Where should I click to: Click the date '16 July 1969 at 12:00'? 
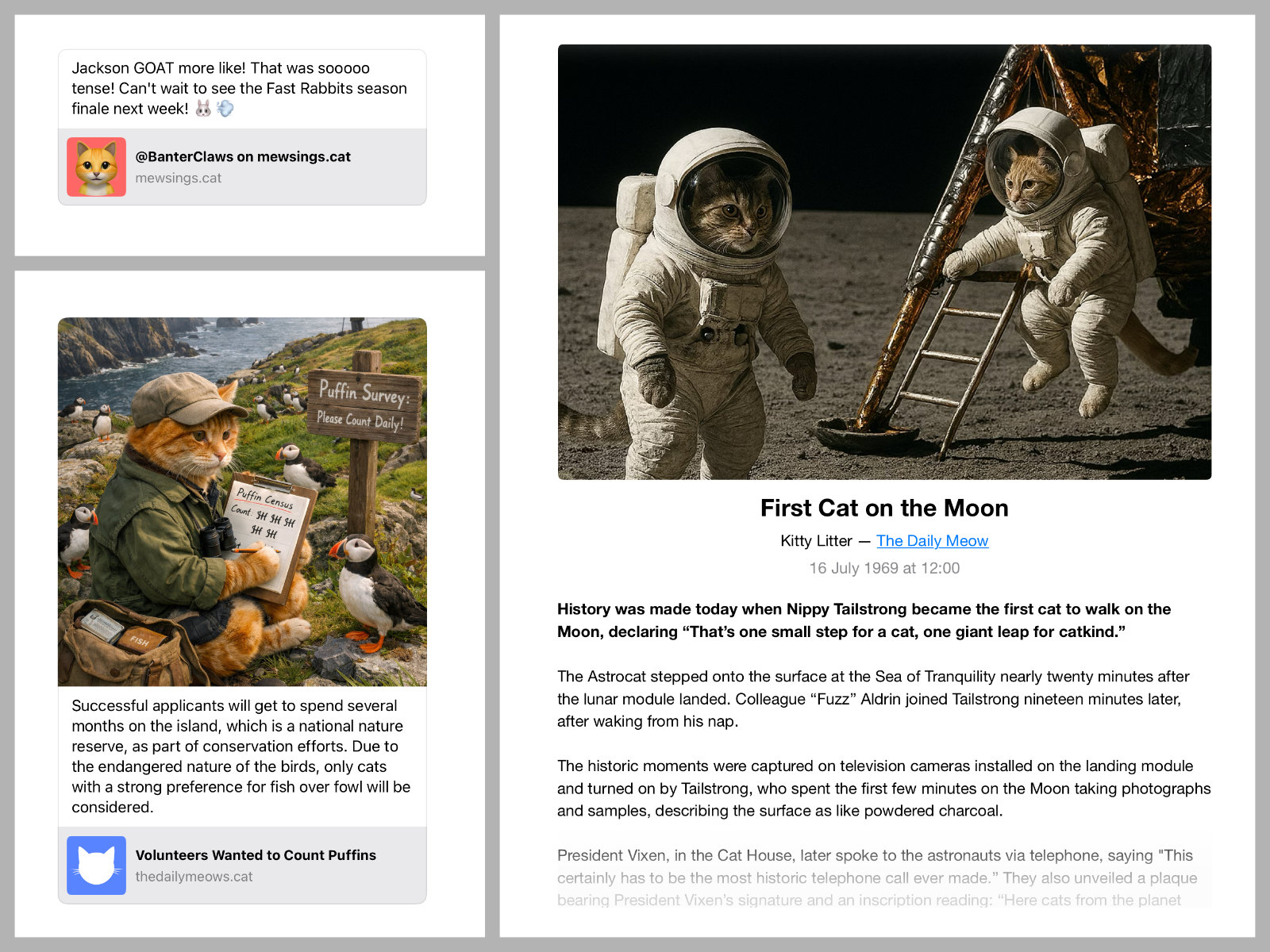point(884,568)
